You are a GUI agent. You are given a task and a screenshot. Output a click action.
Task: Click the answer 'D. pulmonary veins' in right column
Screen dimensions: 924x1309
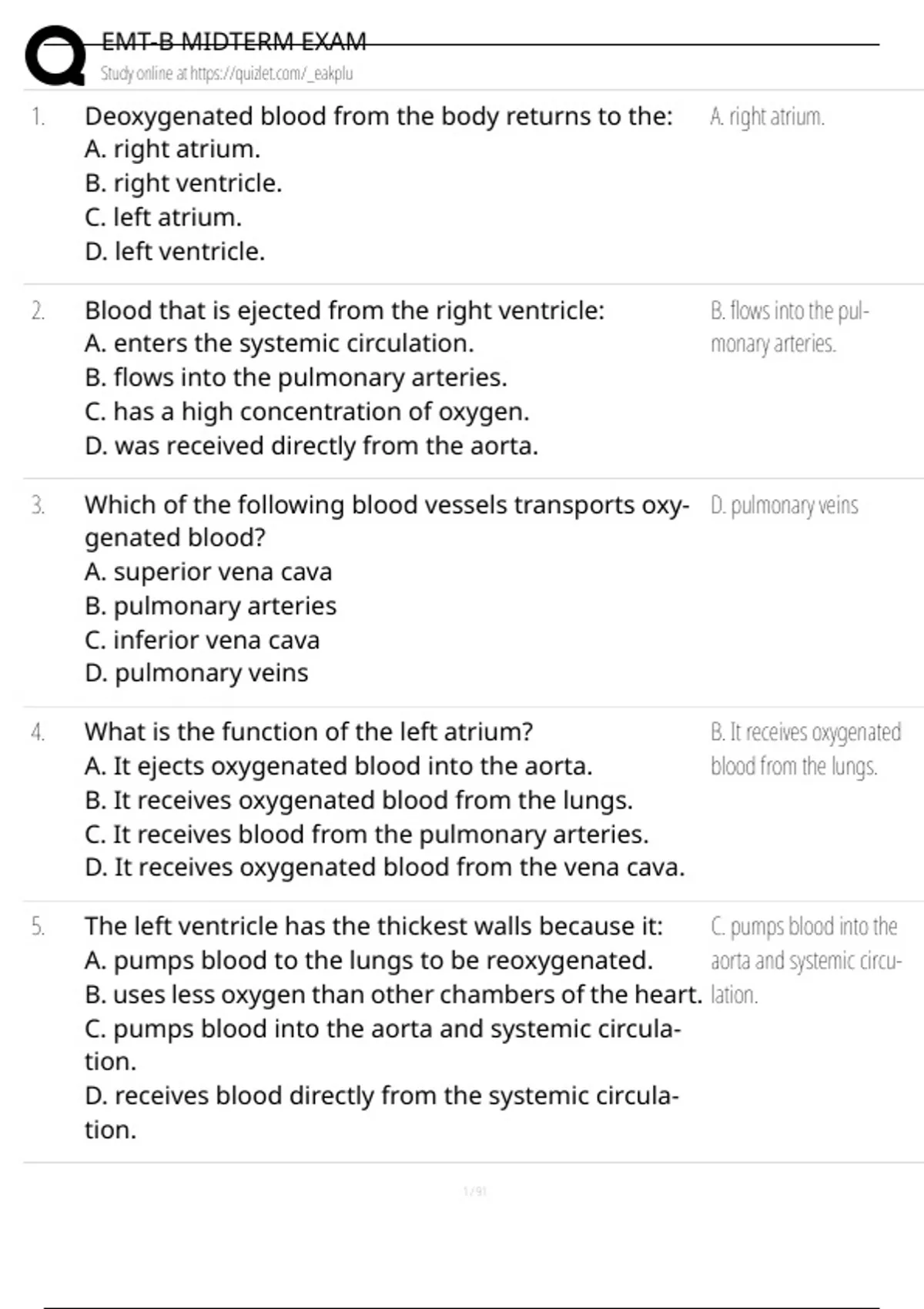tap(784, 506)
